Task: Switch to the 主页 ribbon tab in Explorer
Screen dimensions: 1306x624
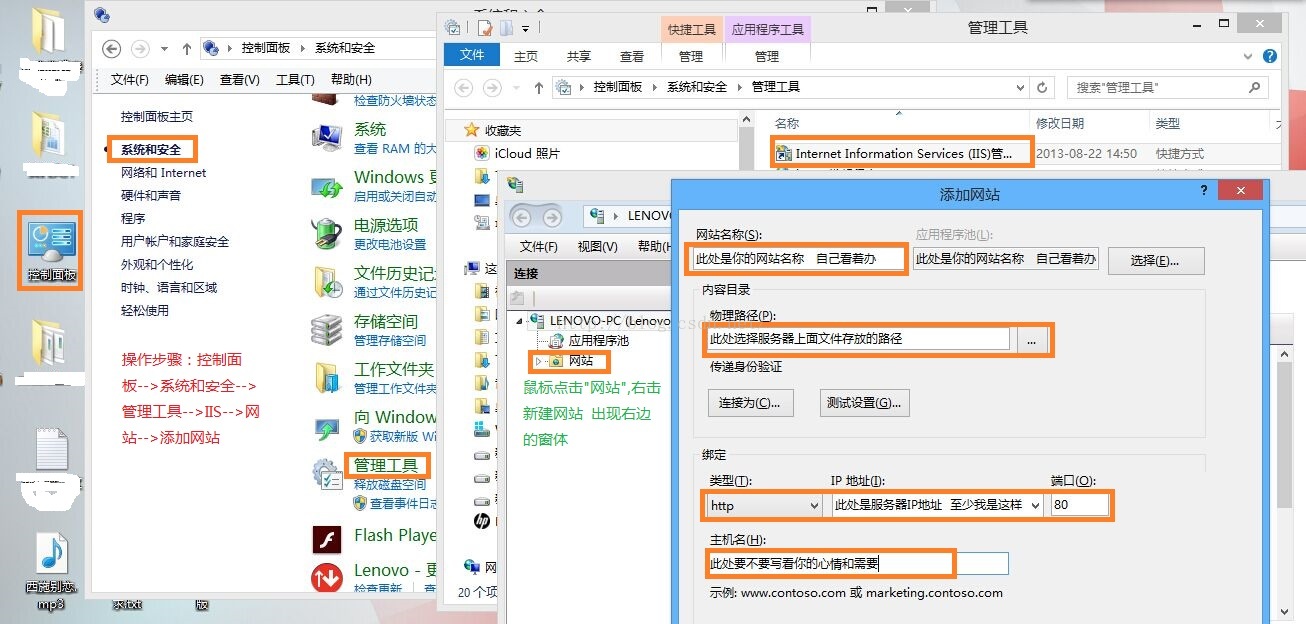Action: (x=526, y=56)
